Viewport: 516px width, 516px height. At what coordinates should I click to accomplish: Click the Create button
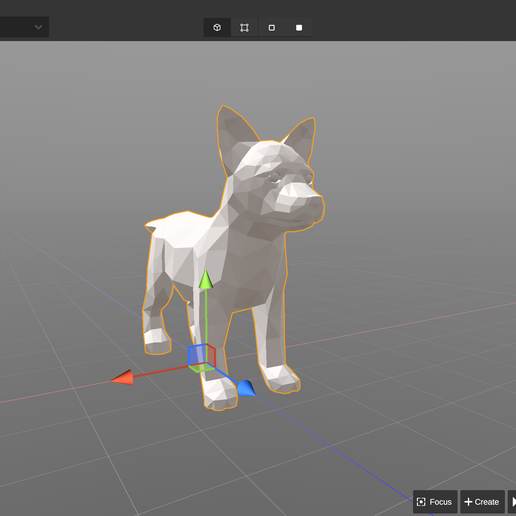click(482, 502)
